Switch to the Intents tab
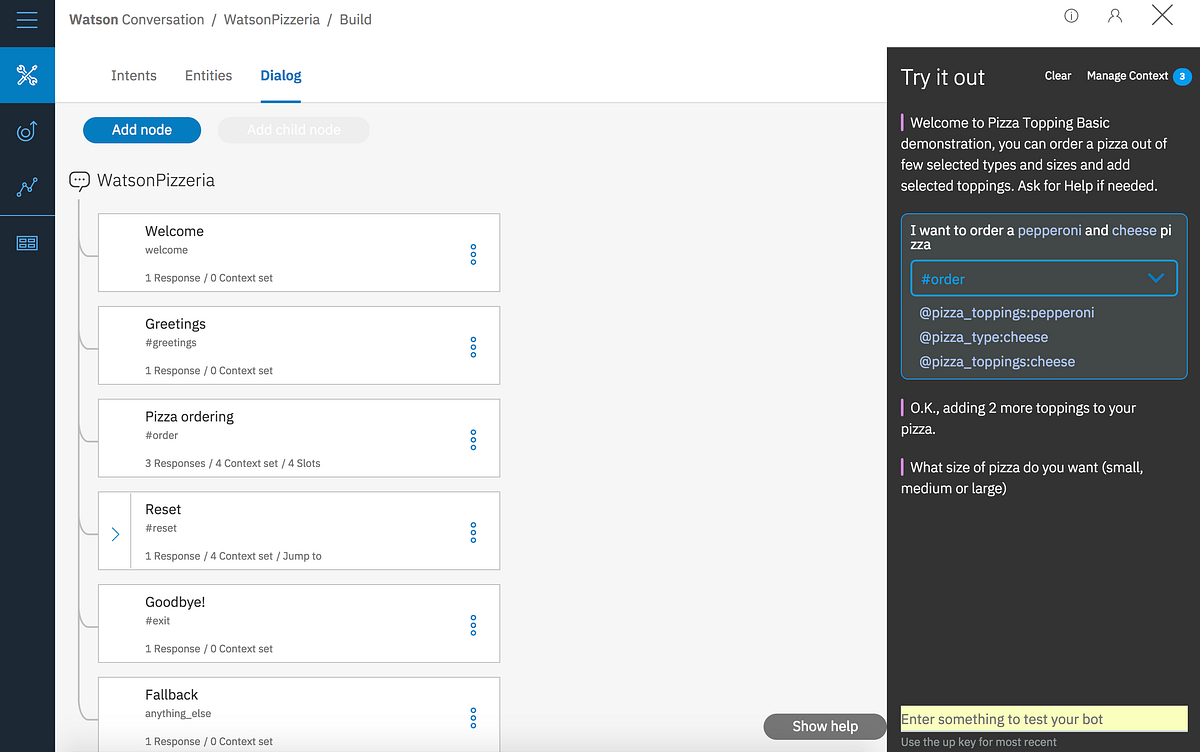This screenshot has height=752, width=1200. point(133,75)
